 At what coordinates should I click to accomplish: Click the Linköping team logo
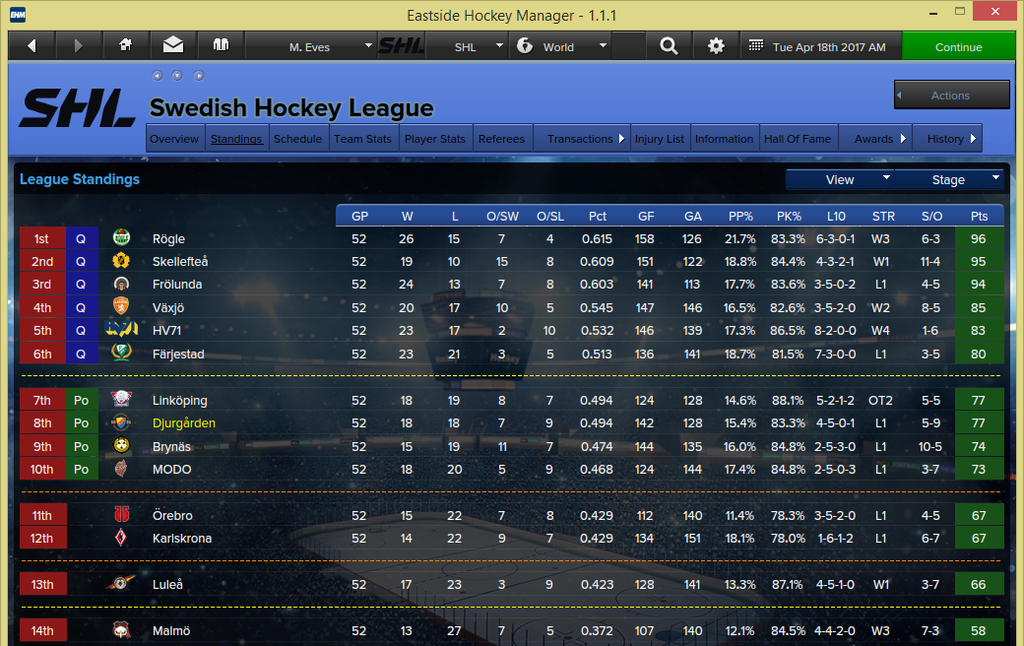(x=121, y=399)
